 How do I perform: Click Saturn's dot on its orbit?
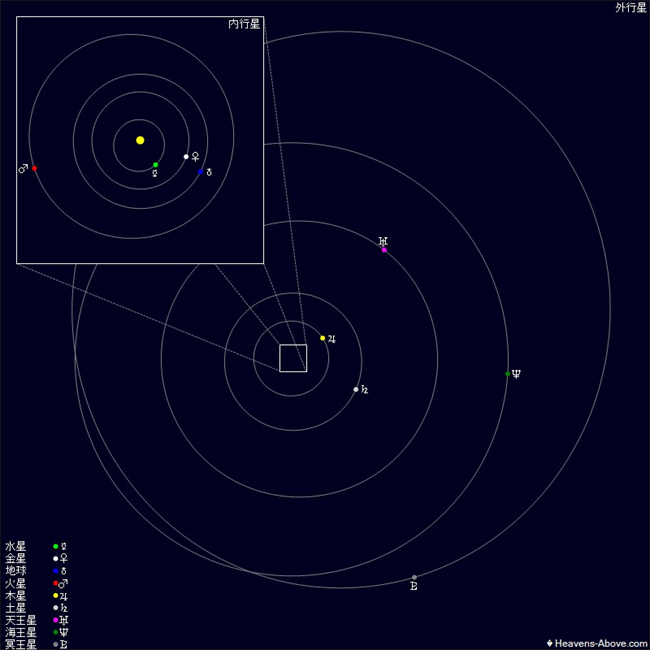pos(356,389)
